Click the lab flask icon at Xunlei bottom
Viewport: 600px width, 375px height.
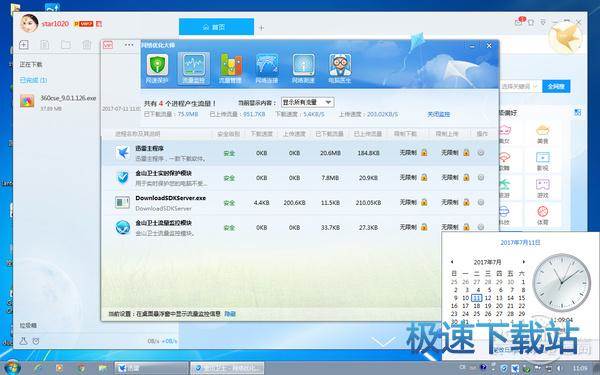pos(23,341)
